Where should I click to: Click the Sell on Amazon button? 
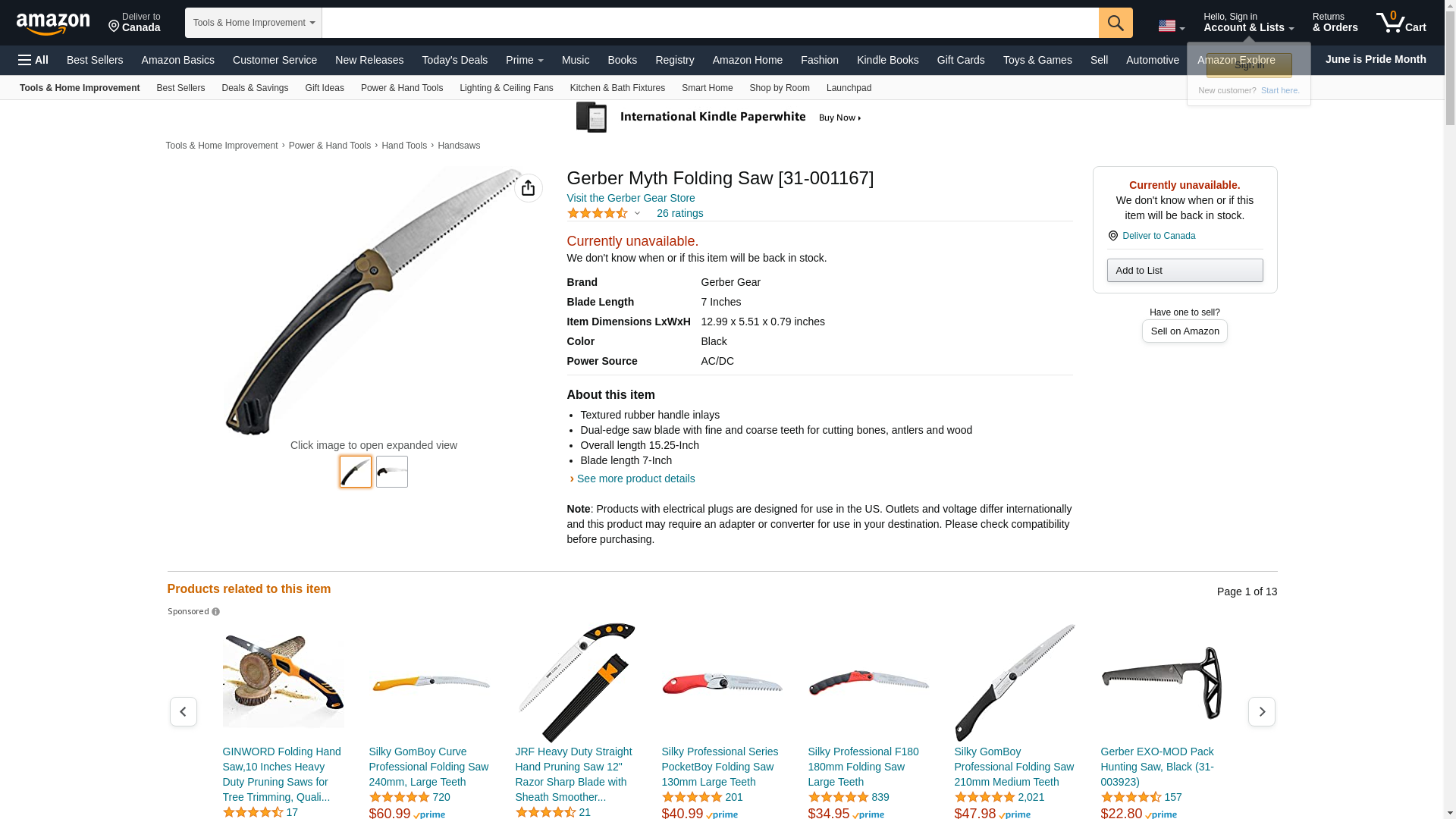tap(1185, 331)
